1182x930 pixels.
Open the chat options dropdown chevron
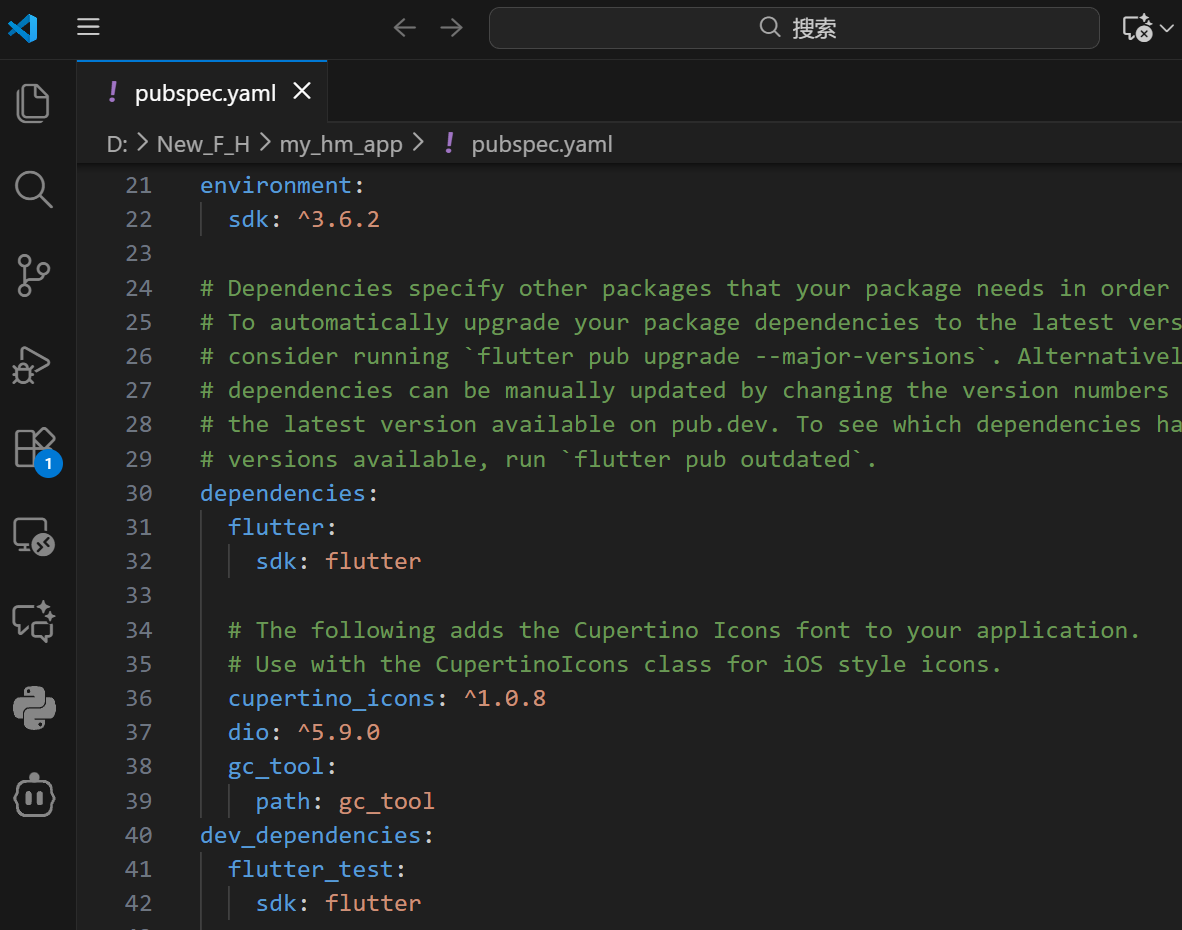[1169, 27]
